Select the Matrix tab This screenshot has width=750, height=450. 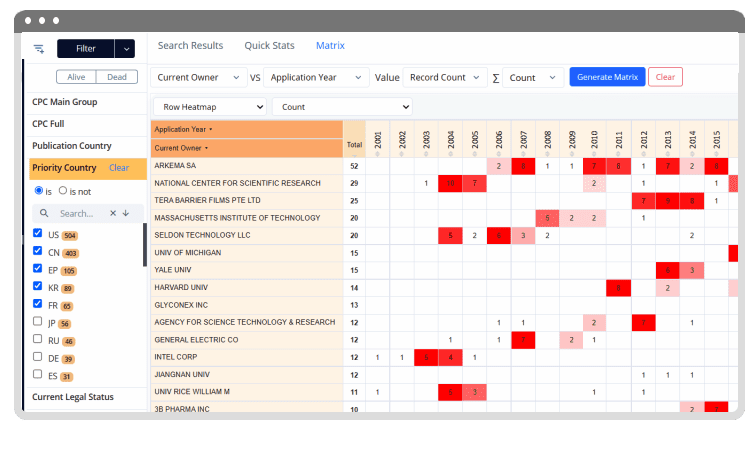[x=330, y=45]
